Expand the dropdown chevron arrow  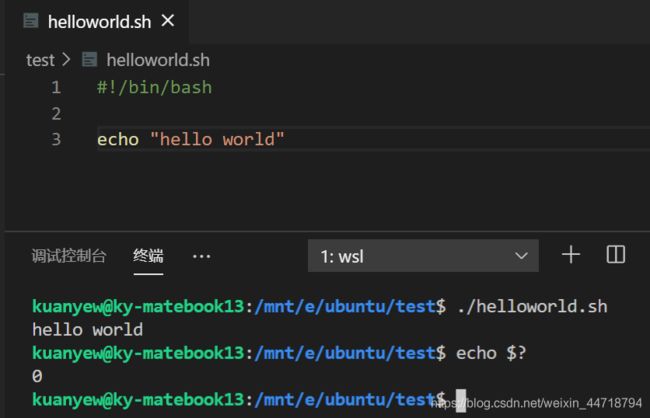[x=521, y=255]
